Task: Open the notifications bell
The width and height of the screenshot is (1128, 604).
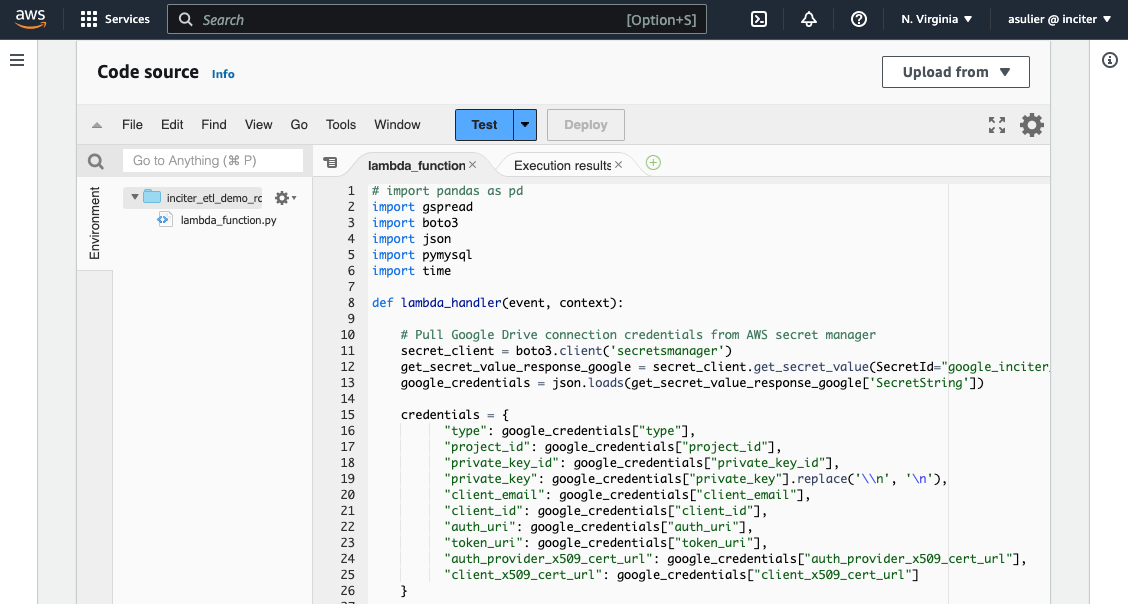Action: coord(809,19)
